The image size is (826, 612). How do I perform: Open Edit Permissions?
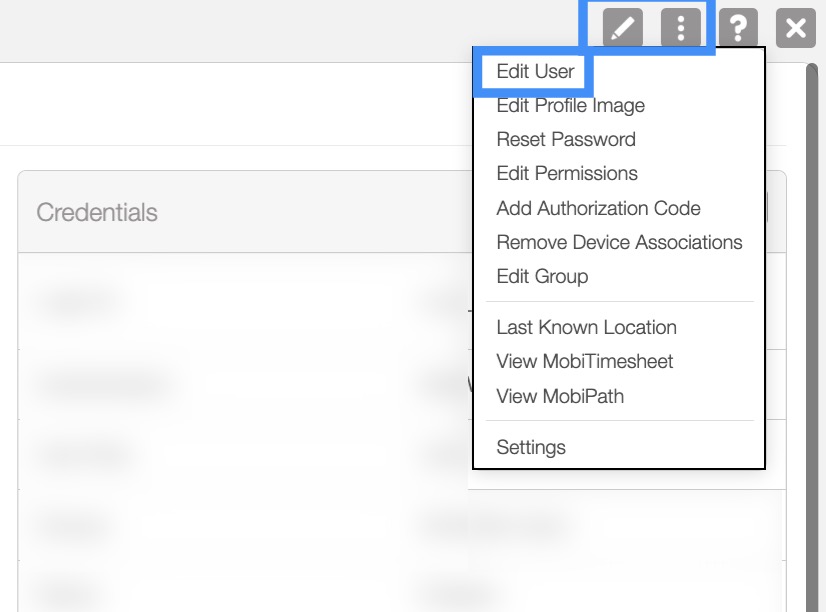(x=566, y=174)
